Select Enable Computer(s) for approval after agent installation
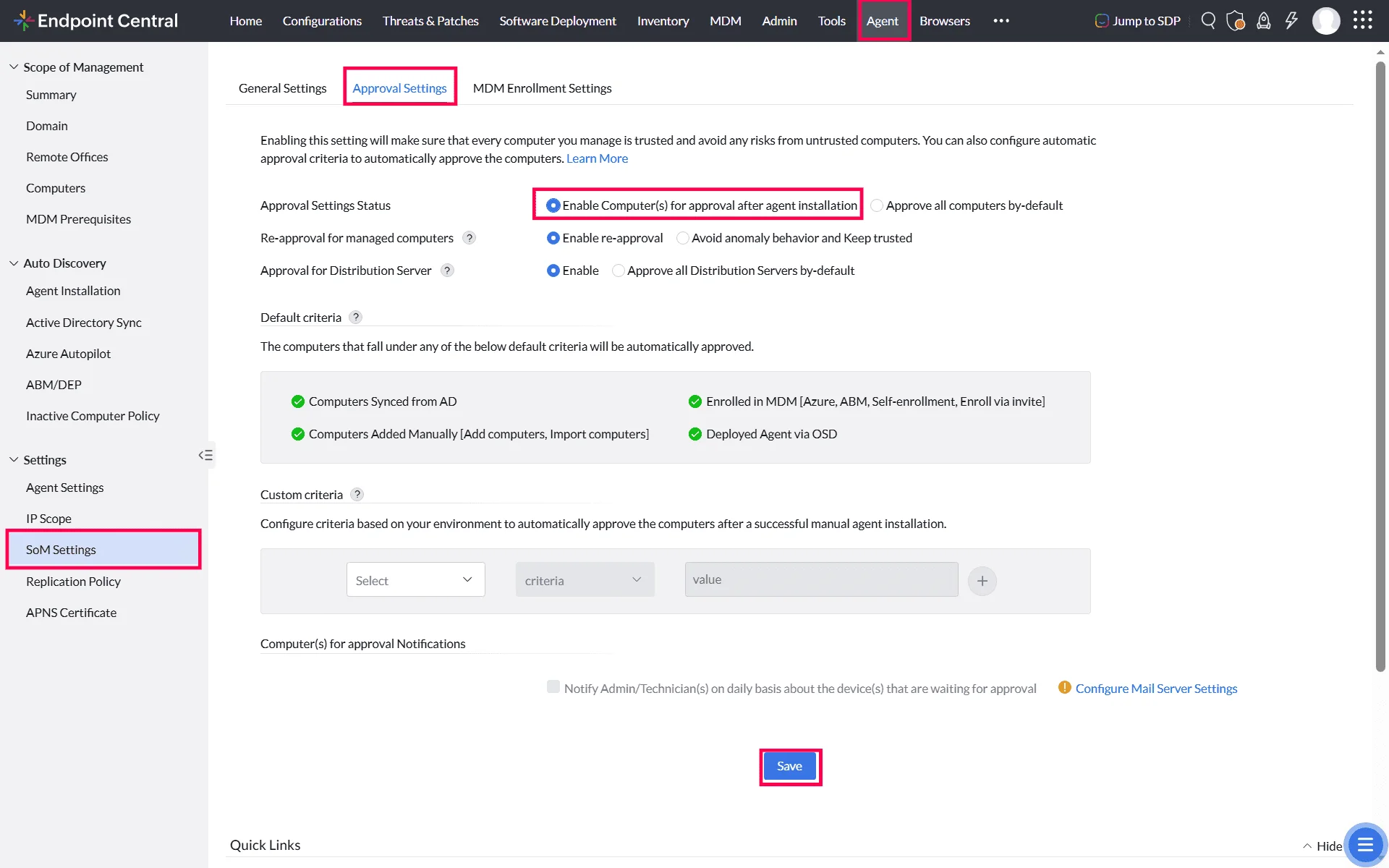The height and width of the screenshot is (868, 1389). pos(553,205)
